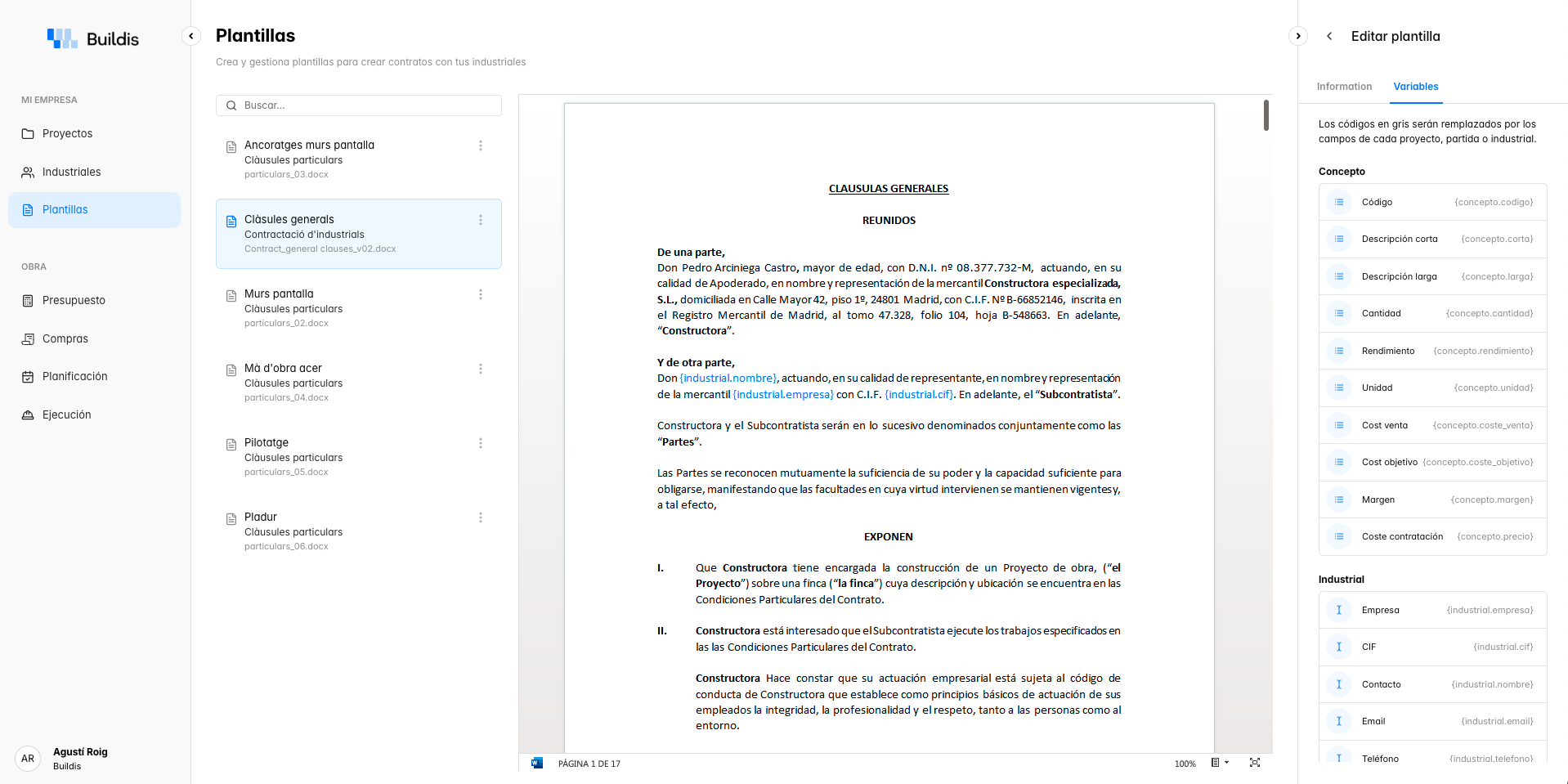This screenshot has height=784, width=1568.
Task: Open options menu for Ancoratges murs pantalla
Action: click(x=481, y=146)
